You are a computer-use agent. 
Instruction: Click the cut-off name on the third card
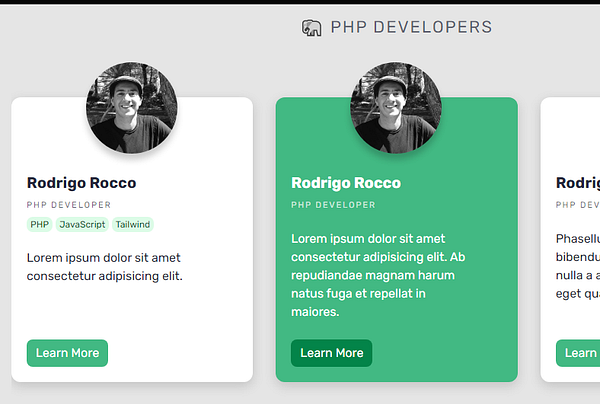[x=578, y=183]
